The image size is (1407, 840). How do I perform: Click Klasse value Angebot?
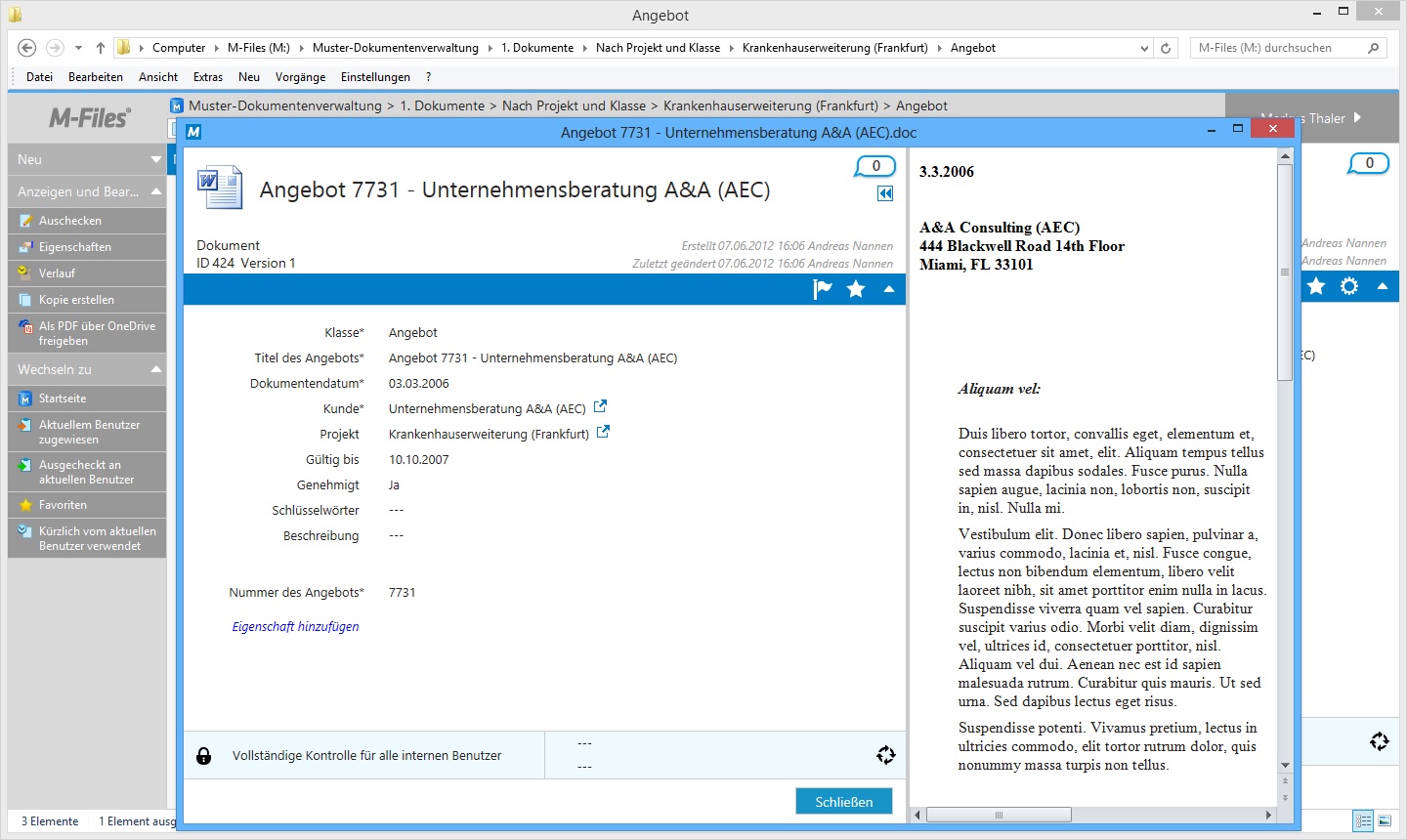pos(412,333)
